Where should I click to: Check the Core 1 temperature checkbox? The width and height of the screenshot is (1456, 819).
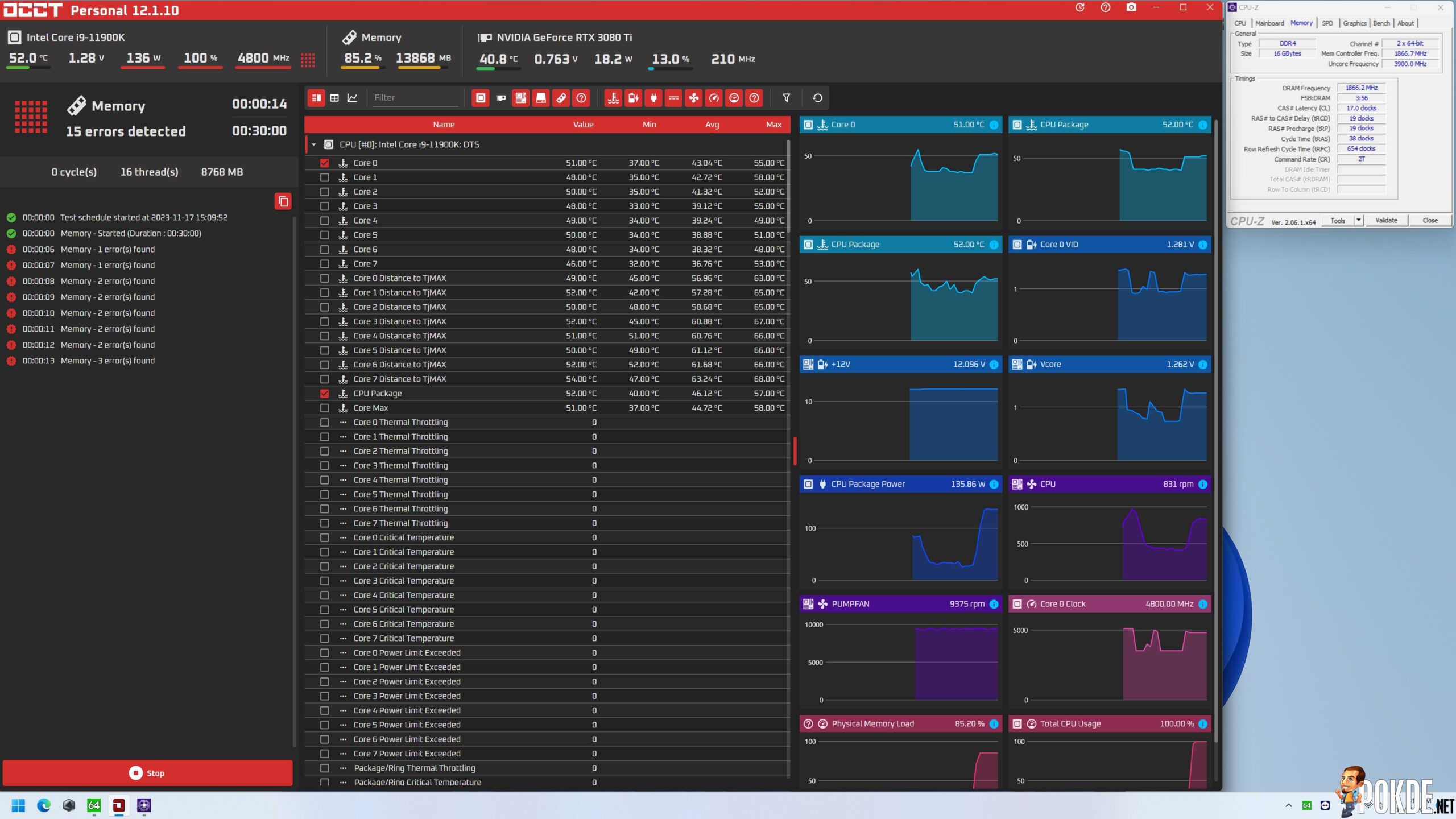[324, 177]
